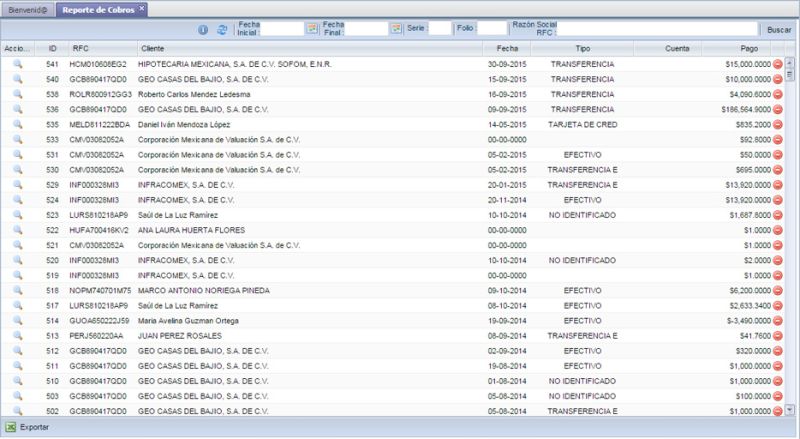Click the Excel export icon
This screenshot has width=800, height=439.
[x=10, y=427]
